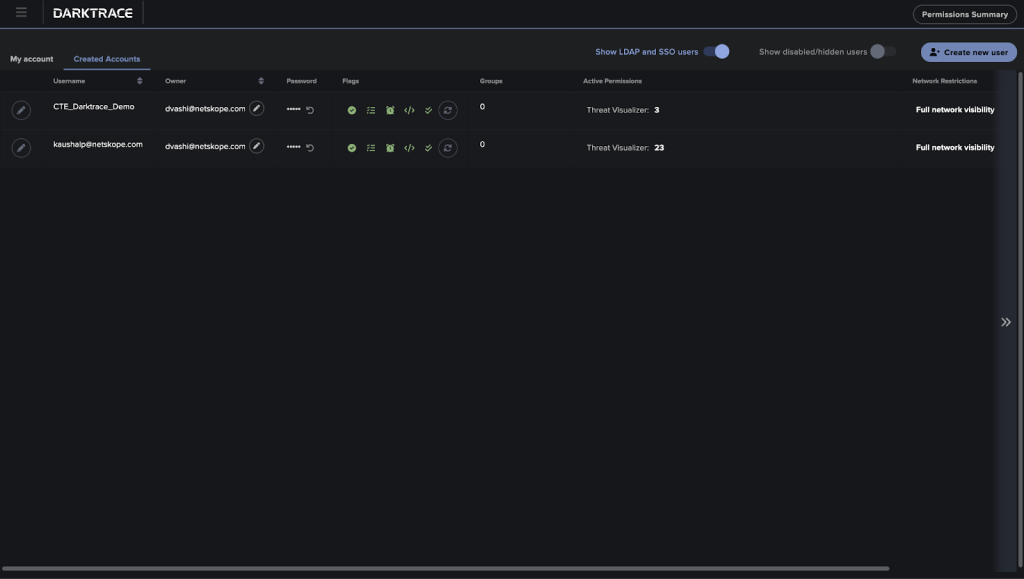
Task: Toggle the alarm clock flag for kaushalp@netskope.com
Action: [x=390, y=148]
